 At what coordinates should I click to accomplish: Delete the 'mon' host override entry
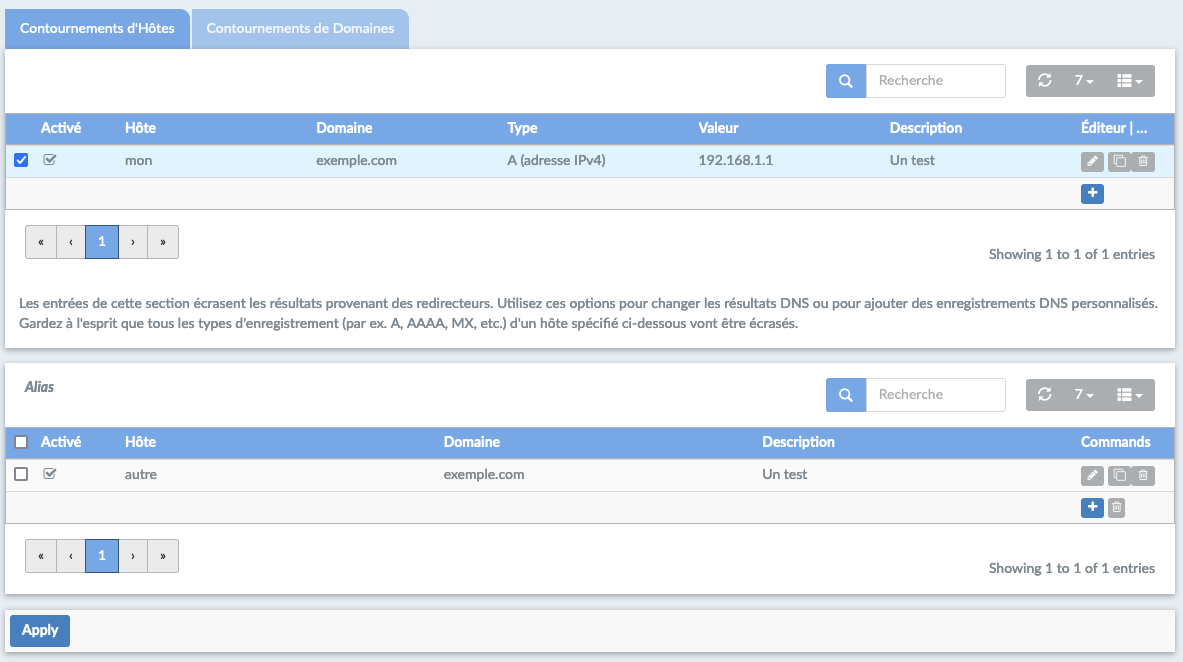[1143, 162]
